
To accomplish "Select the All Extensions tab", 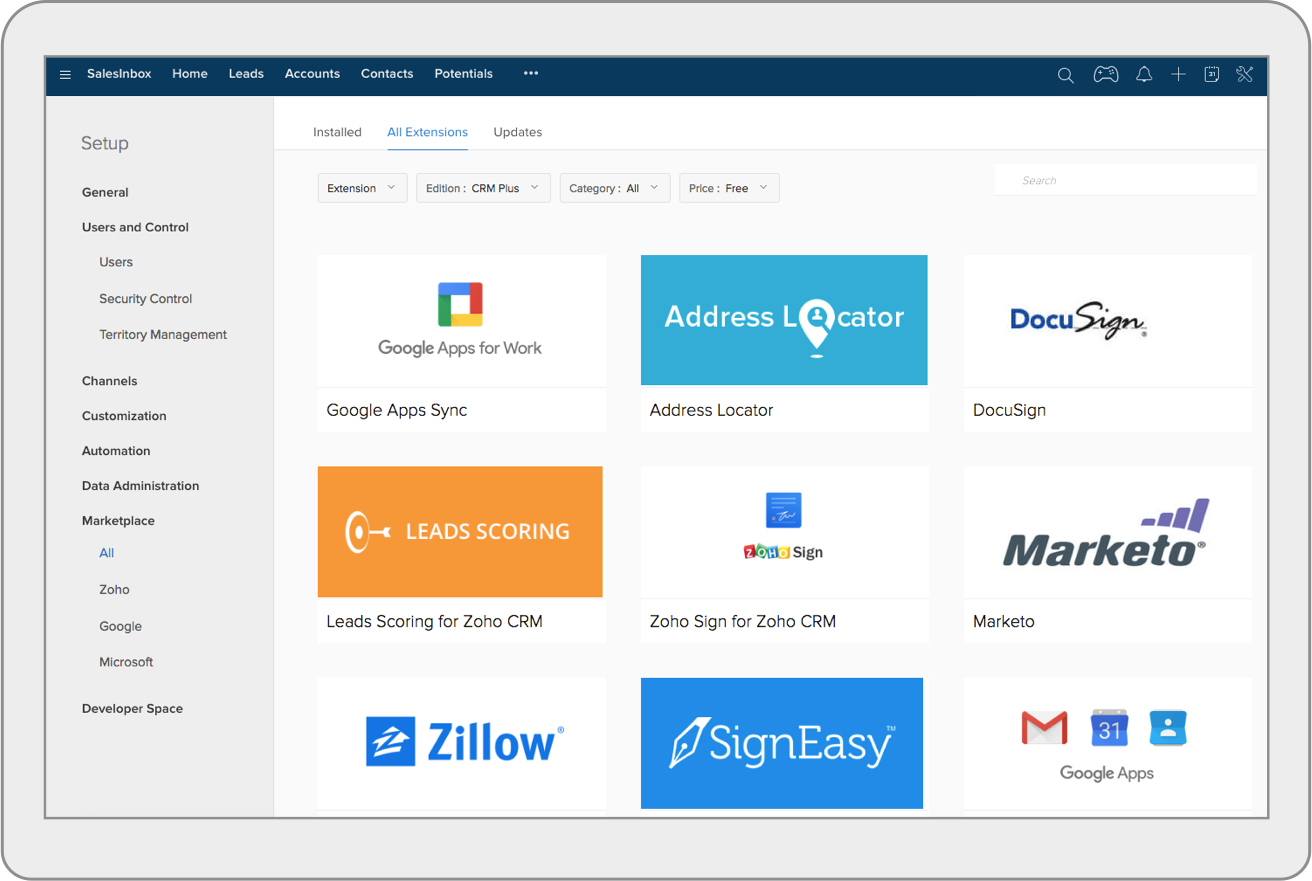I will (427, 132).
